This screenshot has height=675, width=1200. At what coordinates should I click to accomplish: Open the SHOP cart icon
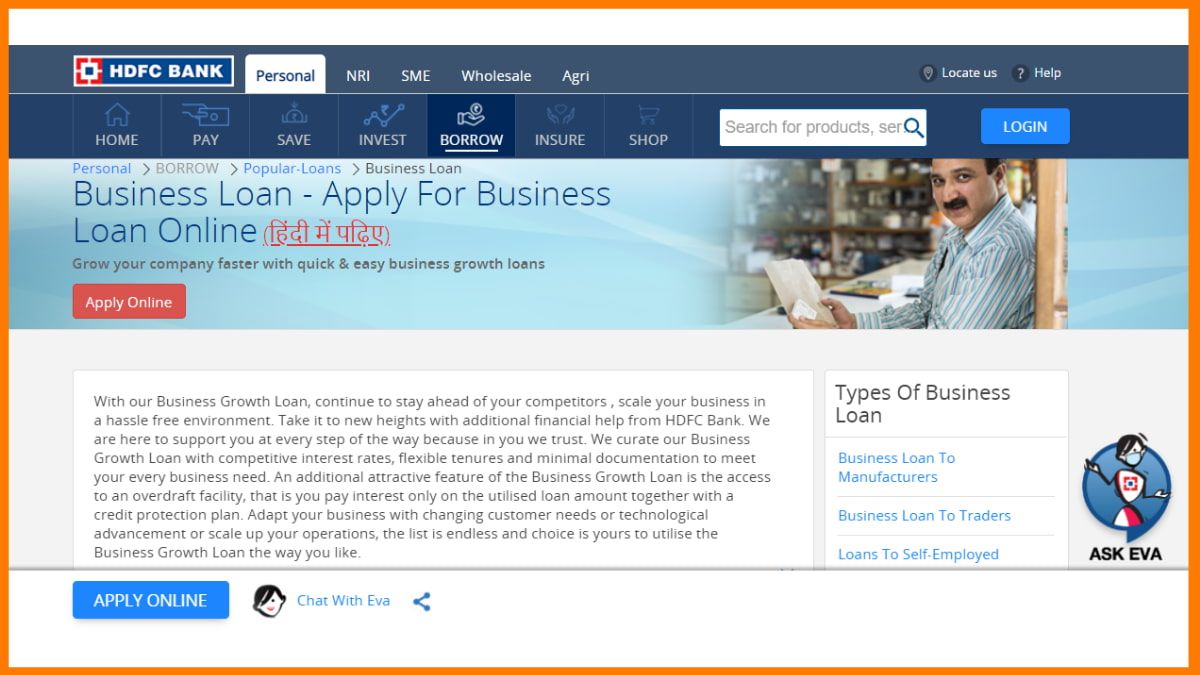click(648, 114)
